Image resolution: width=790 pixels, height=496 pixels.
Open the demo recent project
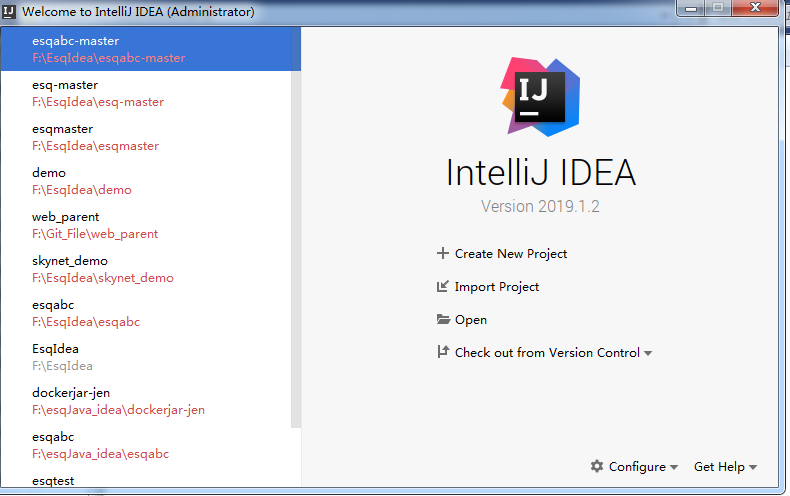tap(146, 181)
